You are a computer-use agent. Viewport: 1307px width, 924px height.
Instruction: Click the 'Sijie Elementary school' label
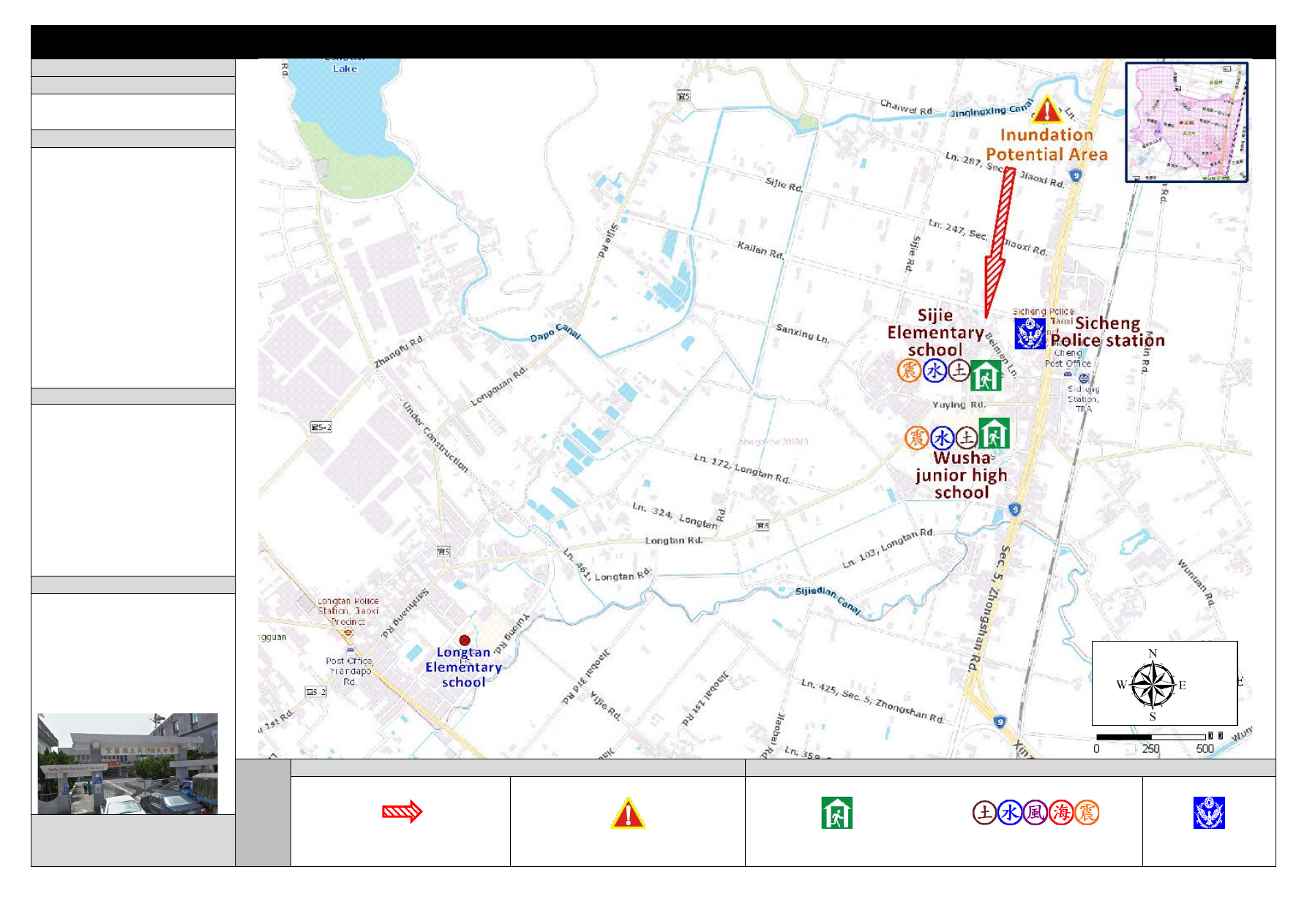935,332
